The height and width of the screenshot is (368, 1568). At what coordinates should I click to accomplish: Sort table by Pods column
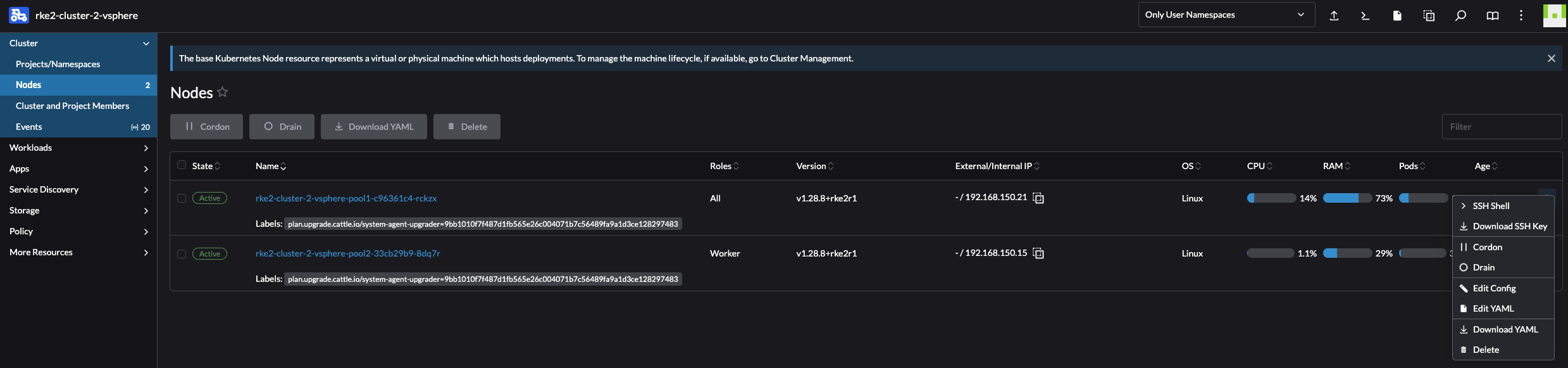pos(1412,166)
